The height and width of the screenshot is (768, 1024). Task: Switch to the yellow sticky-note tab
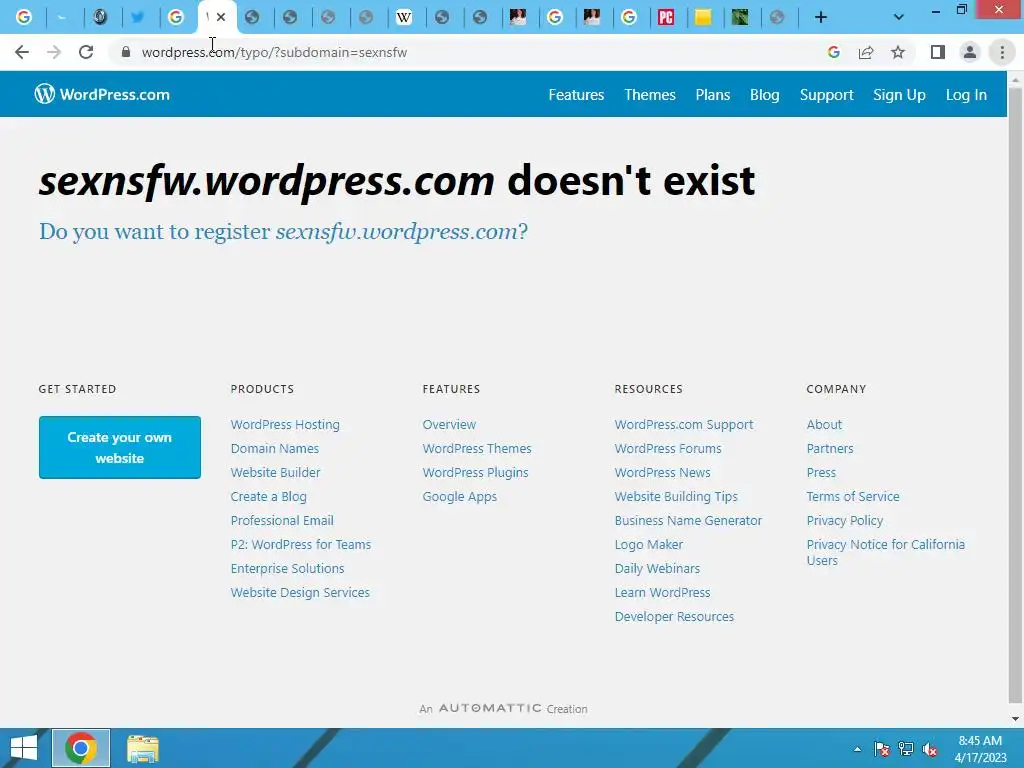coord(703,18)
